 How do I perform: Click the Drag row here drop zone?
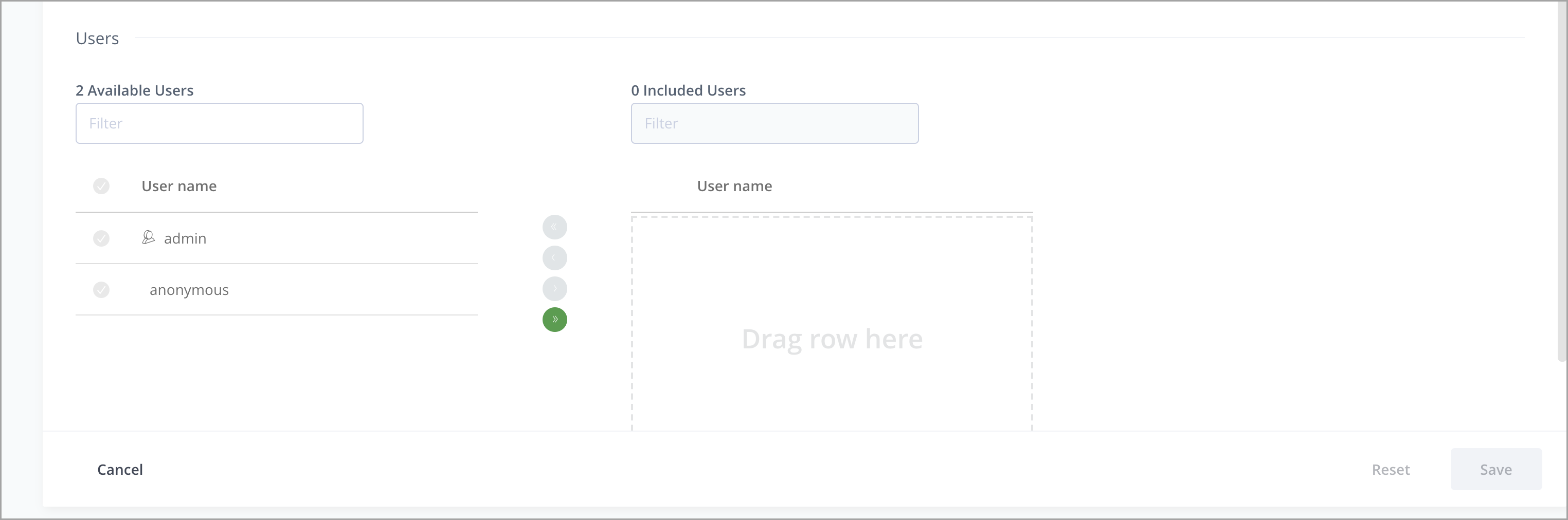coord(832,339)
